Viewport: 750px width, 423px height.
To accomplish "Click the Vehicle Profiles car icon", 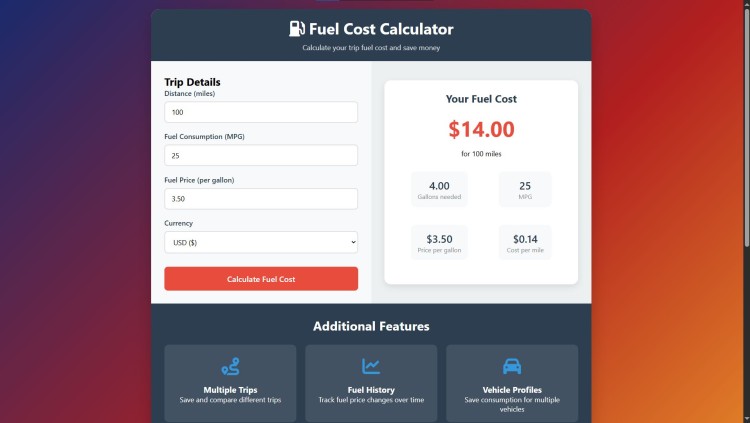I will (x=512, y=367).
